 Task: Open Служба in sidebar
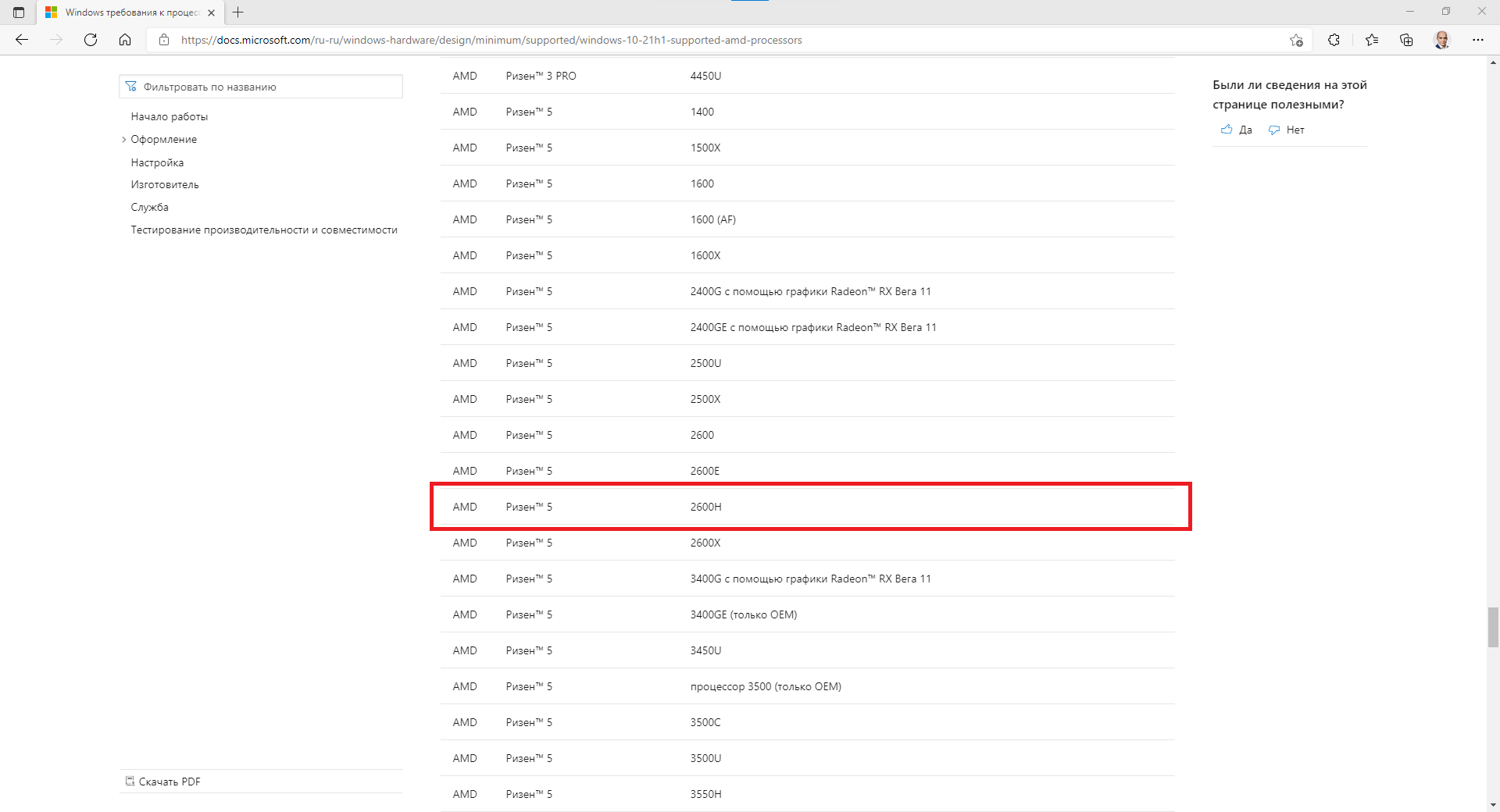[149, 207]
